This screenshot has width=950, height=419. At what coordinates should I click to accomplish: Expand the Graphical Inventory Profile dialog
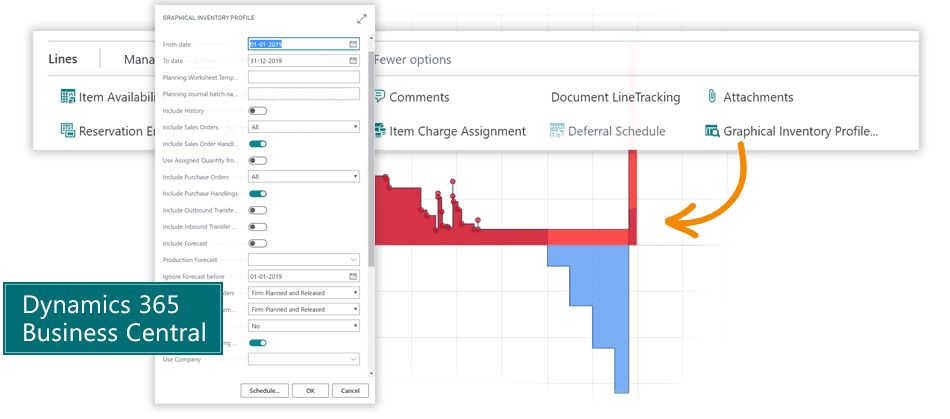point(362,19)
